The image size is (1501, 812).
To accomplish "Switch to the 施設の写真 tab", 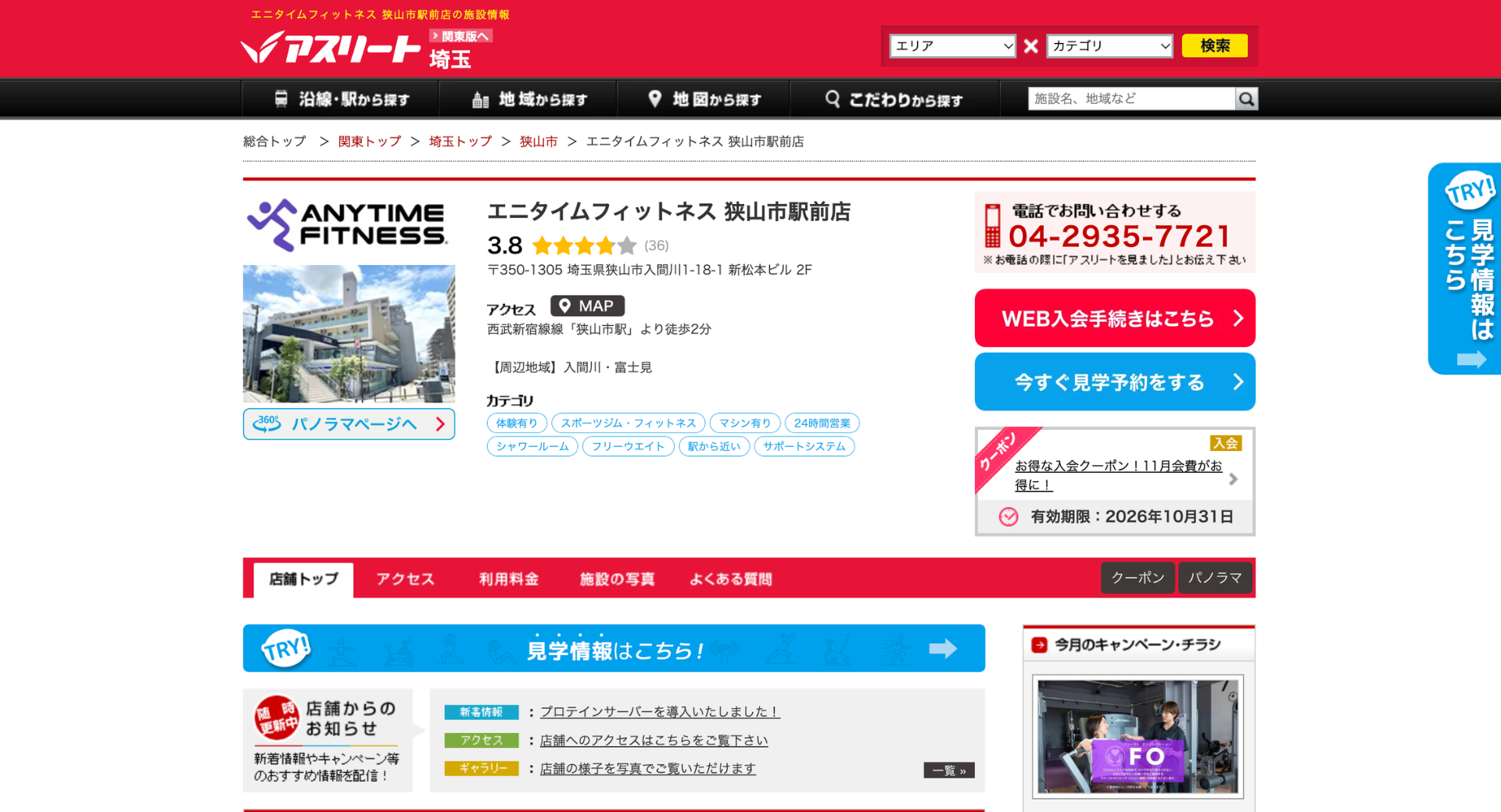I will coord(617,579).
